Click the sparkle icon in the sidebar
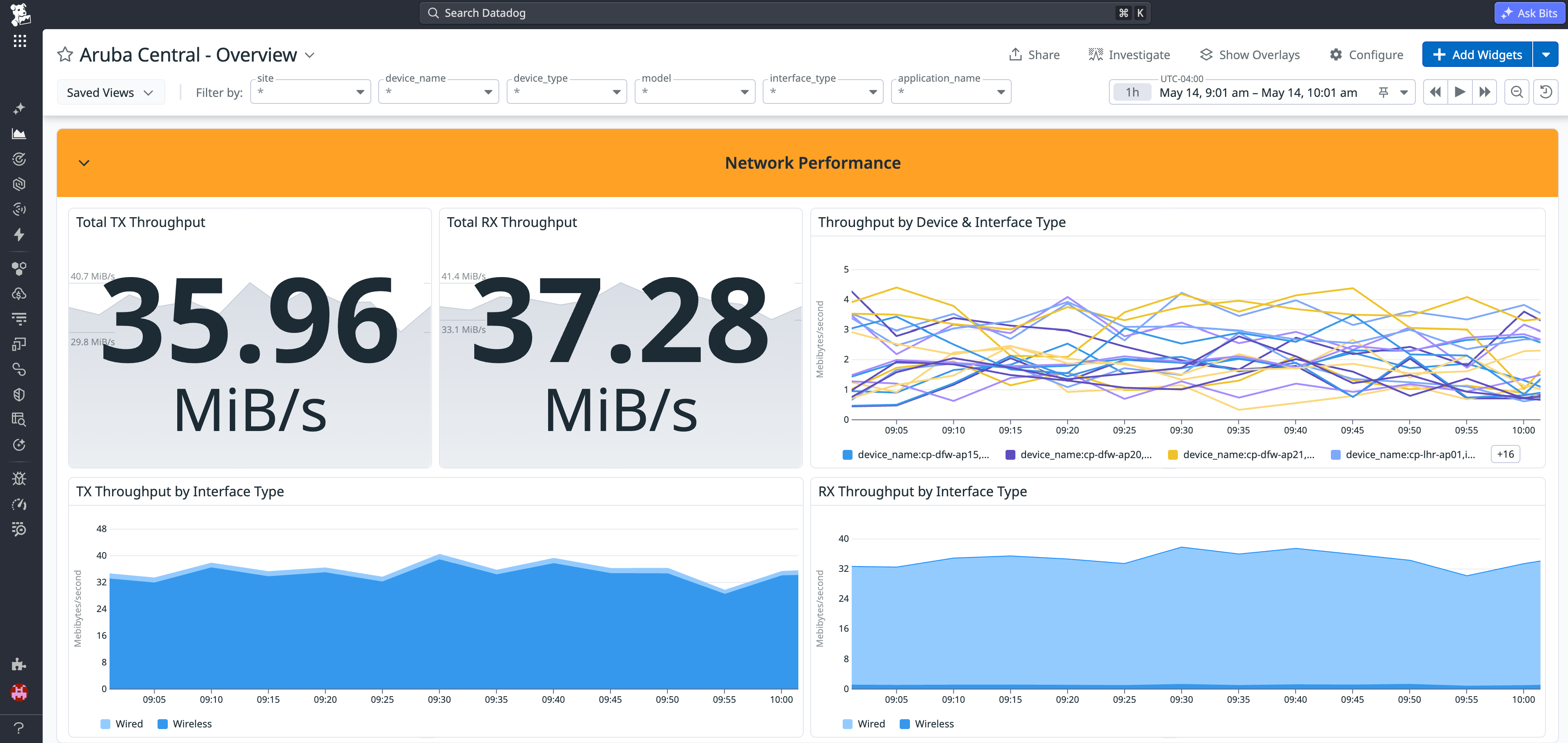 click(x=19, y=108)
